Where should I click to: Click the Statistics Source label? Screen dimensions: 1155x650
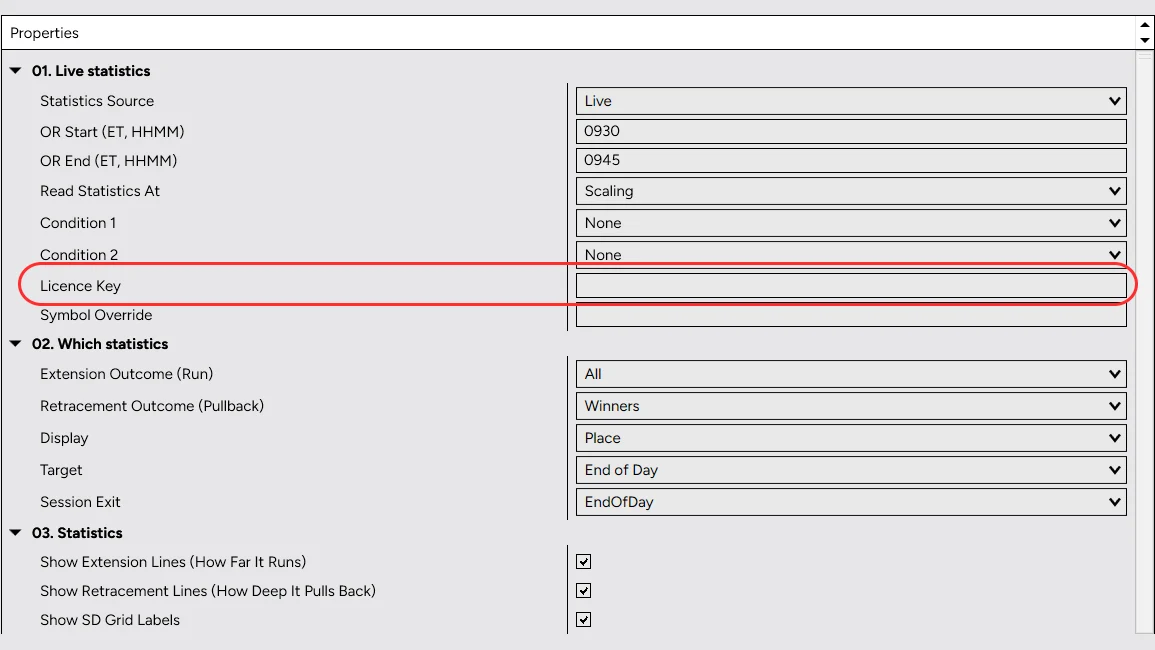point(97,101)
